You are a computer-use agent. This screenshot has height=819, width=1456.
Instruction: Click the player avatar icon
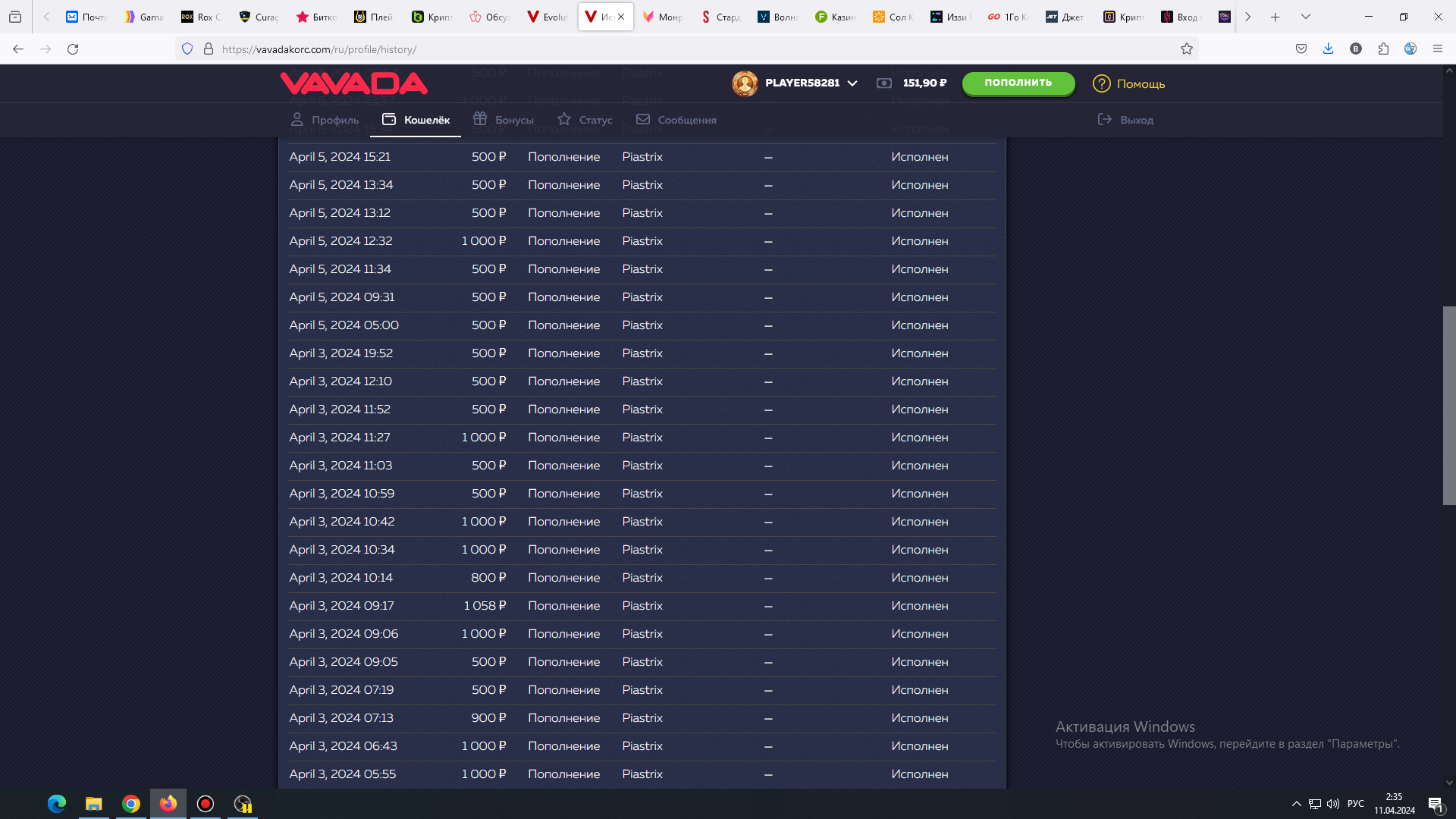[745, 83]
